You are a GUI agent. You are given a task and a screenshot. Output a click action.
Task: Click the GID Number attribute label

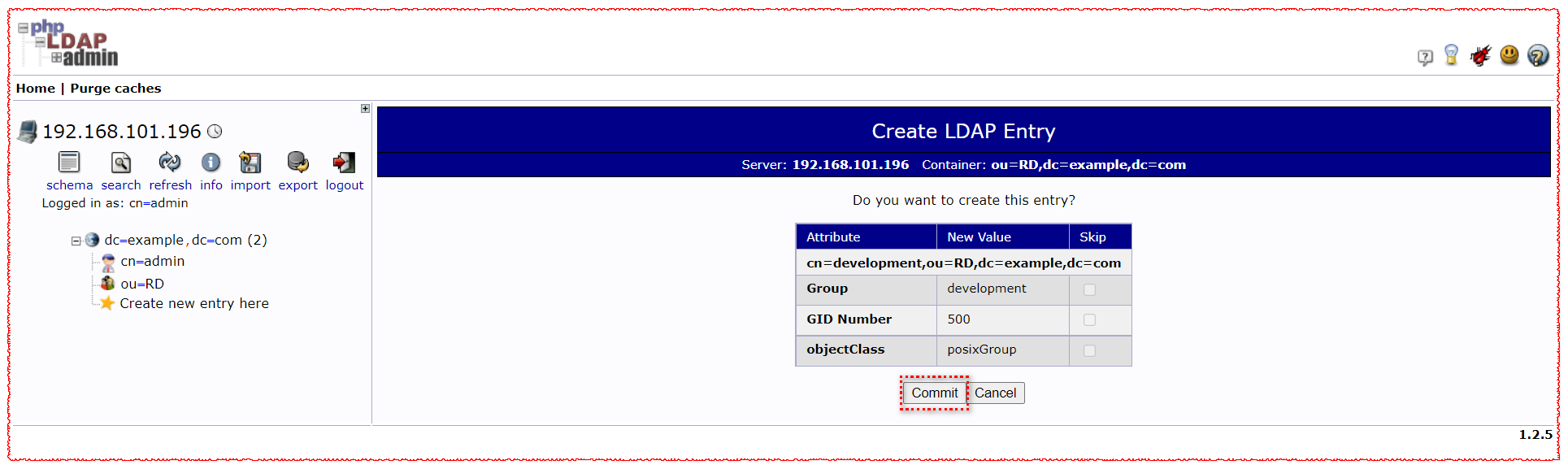(x=849, y=319)
